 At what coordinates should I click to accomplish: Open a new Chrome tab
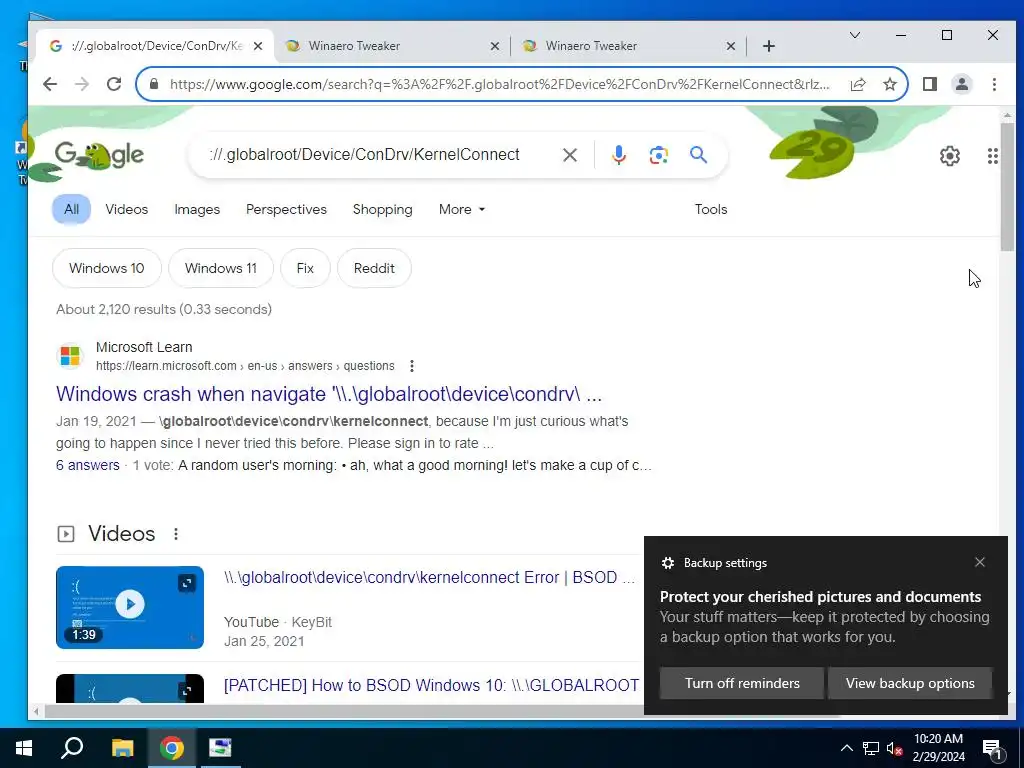(x=769, y=46)
